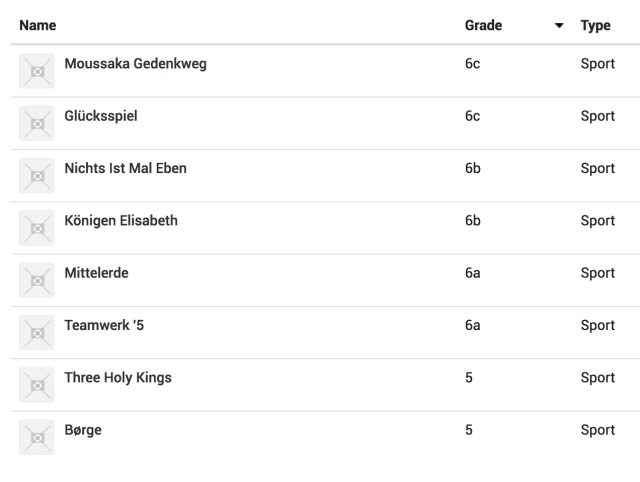Sort the table by Grade column

point(483,25)
